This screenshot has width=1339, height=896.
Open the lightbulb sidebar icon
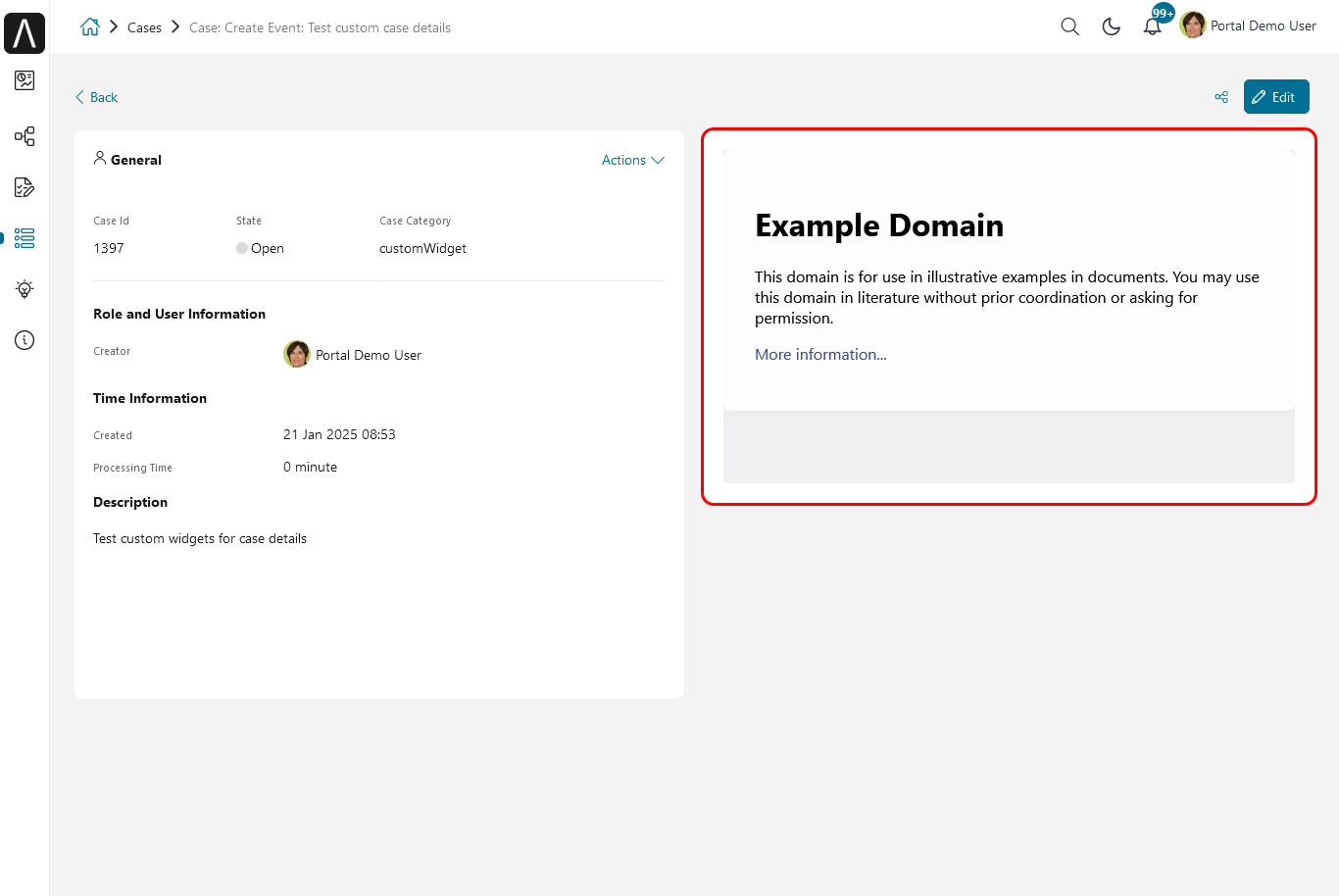pyautogui.click(x=25, y=289)
